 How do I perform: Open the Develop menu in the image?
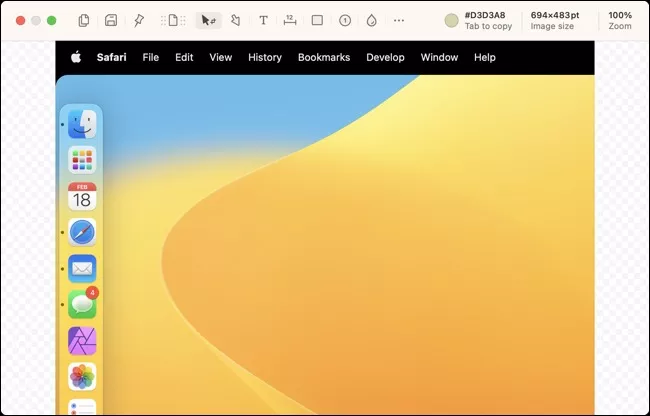click(x=385, y=57)
